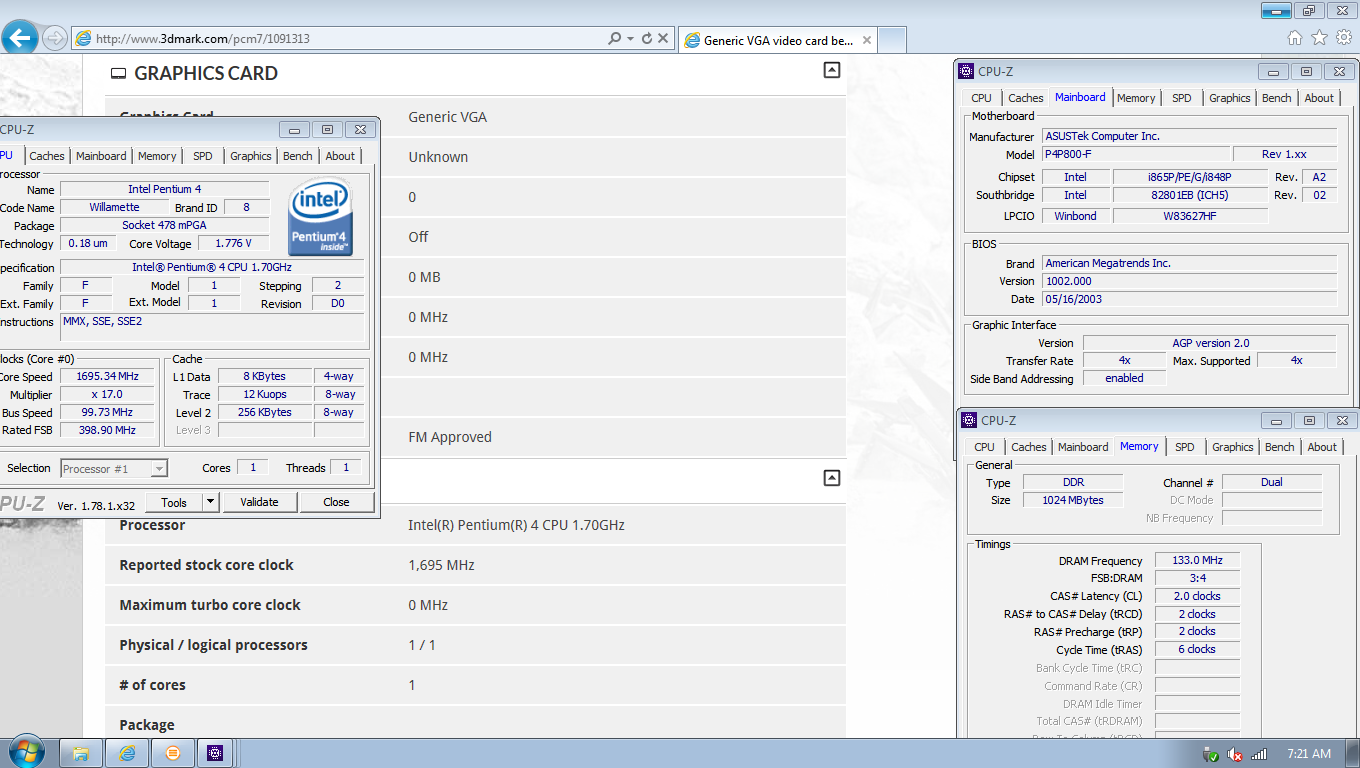The image size is (1360, 768).
Task: Refresh the 3dmark page
Action: (646, 39)
